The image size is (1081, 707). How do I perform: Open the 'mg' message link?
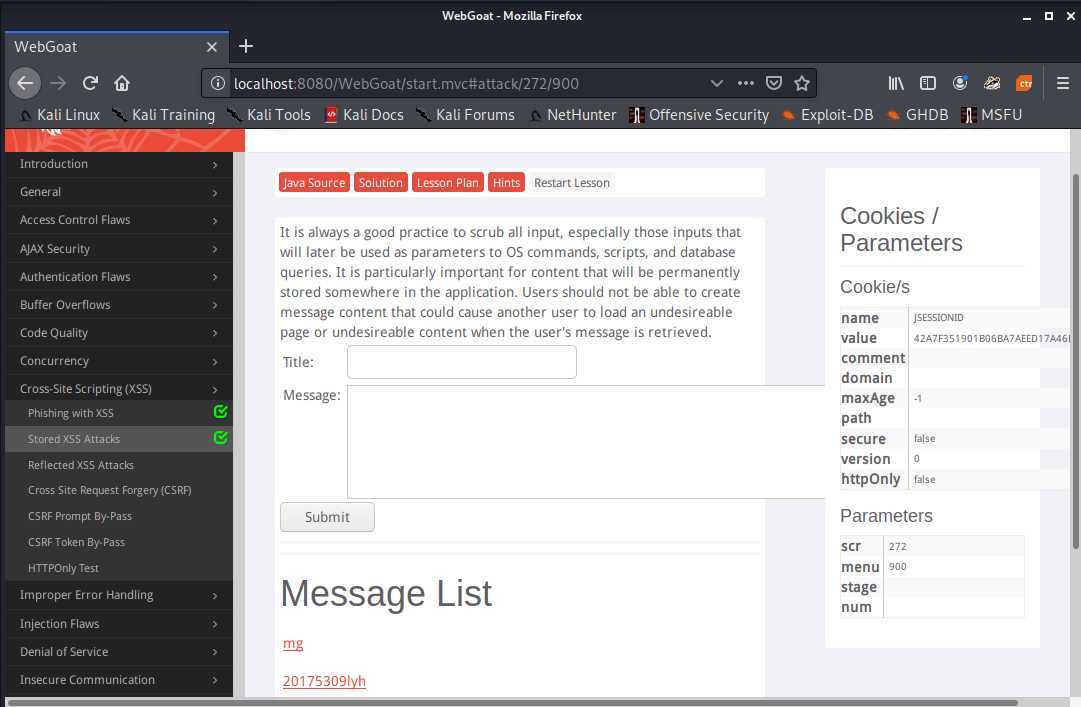(293, 644)
